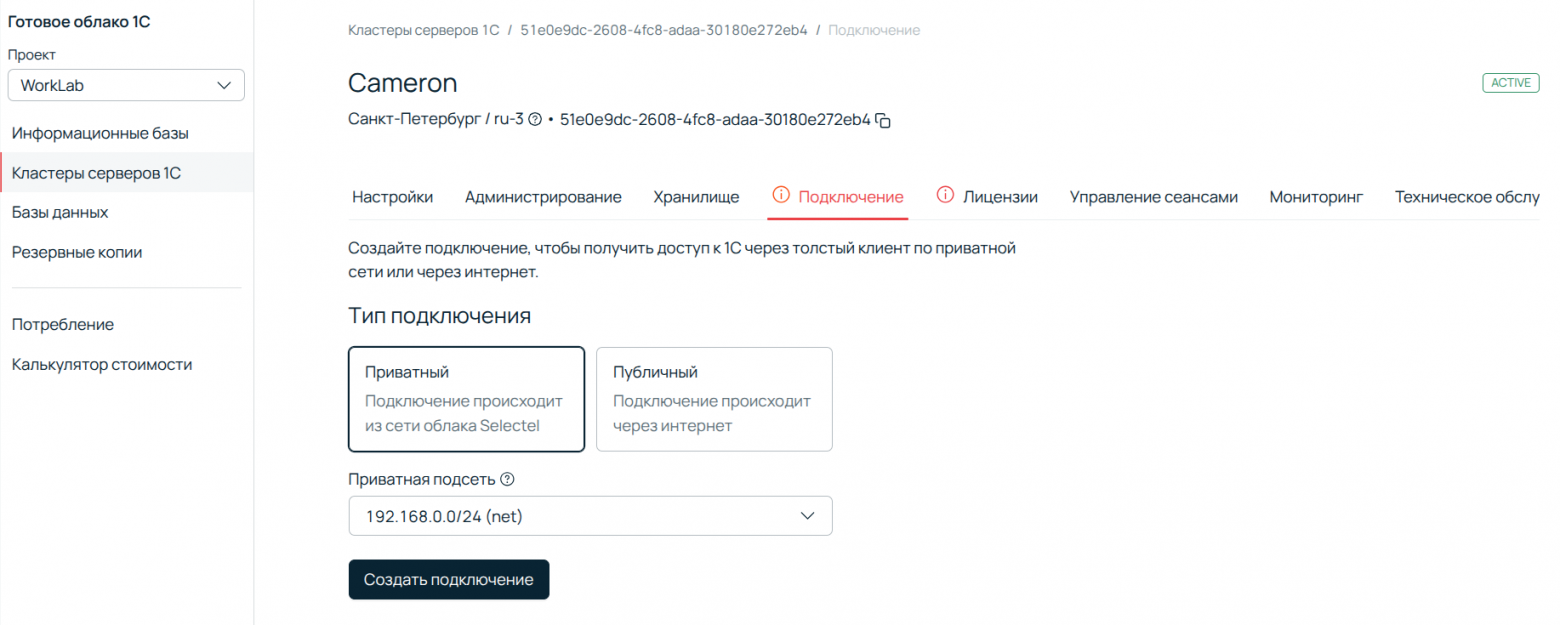This screenshot has height=625, width=1560.
Task: Click the Создать подключение button
Action: click(x=449, y=579)
